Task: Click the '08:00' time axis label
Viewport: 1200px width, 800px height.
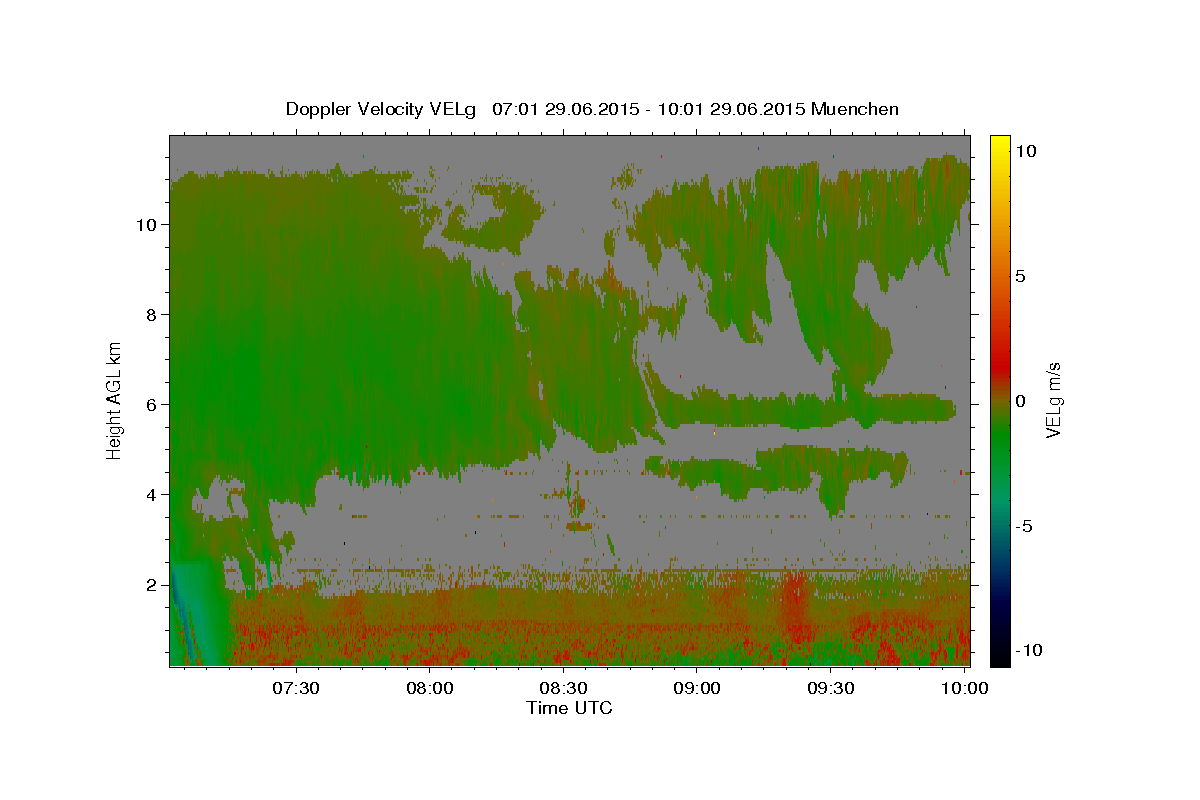Action: point(431,688)
